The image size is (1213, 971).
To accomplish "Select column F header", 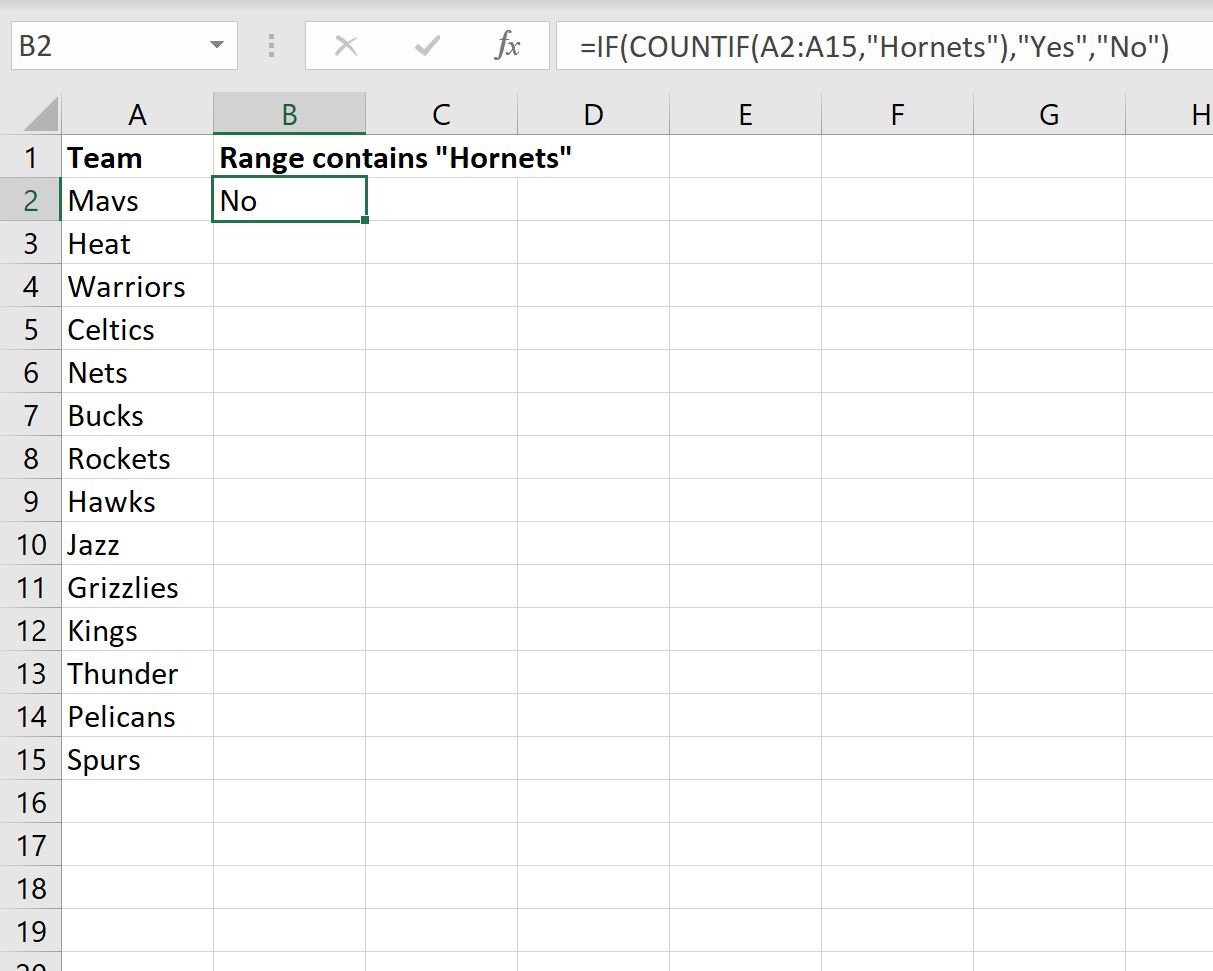I will [896, 113].
